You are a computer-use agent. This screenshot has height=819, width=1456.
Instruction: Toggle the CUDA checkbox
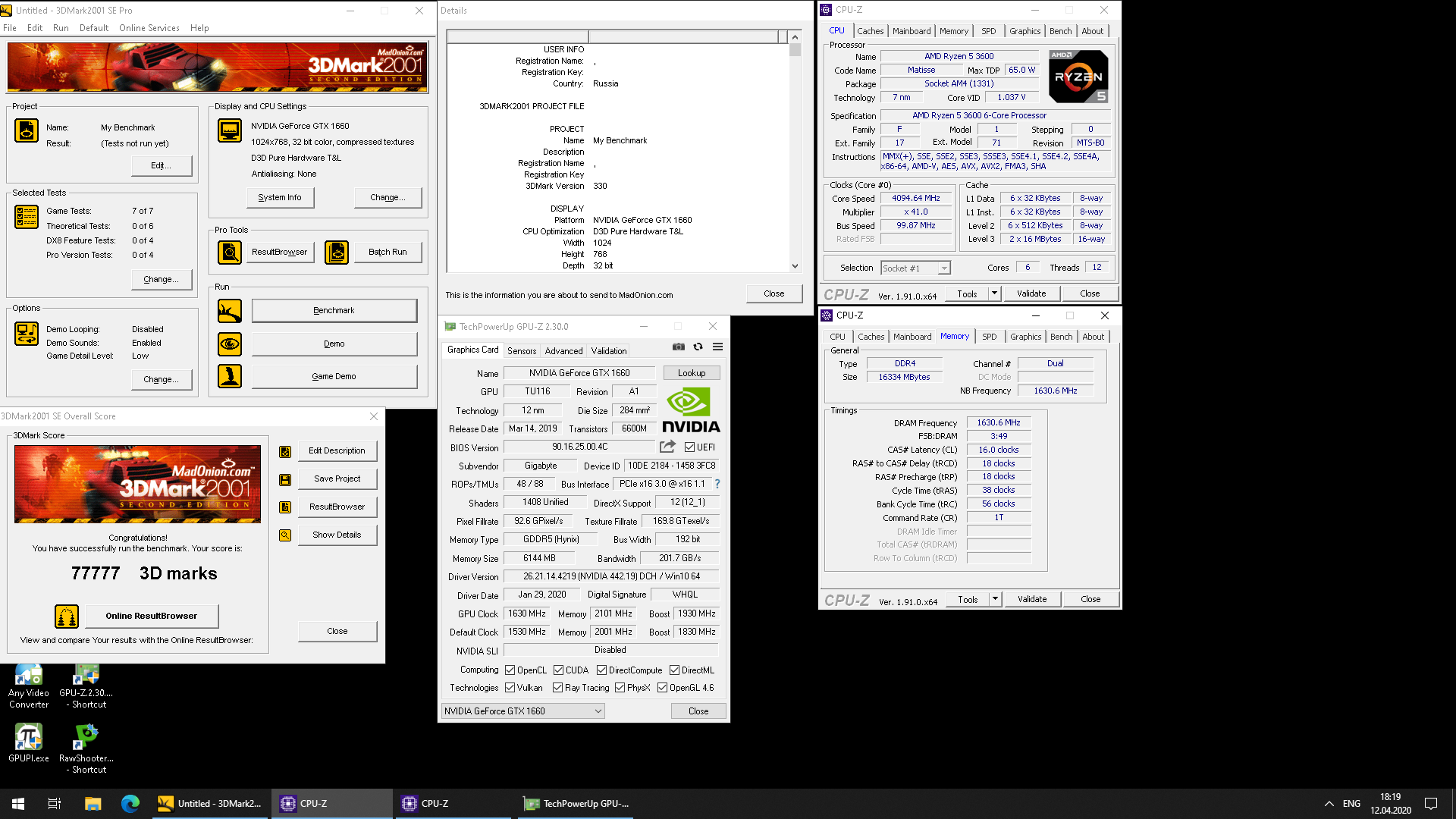point(558,670)
